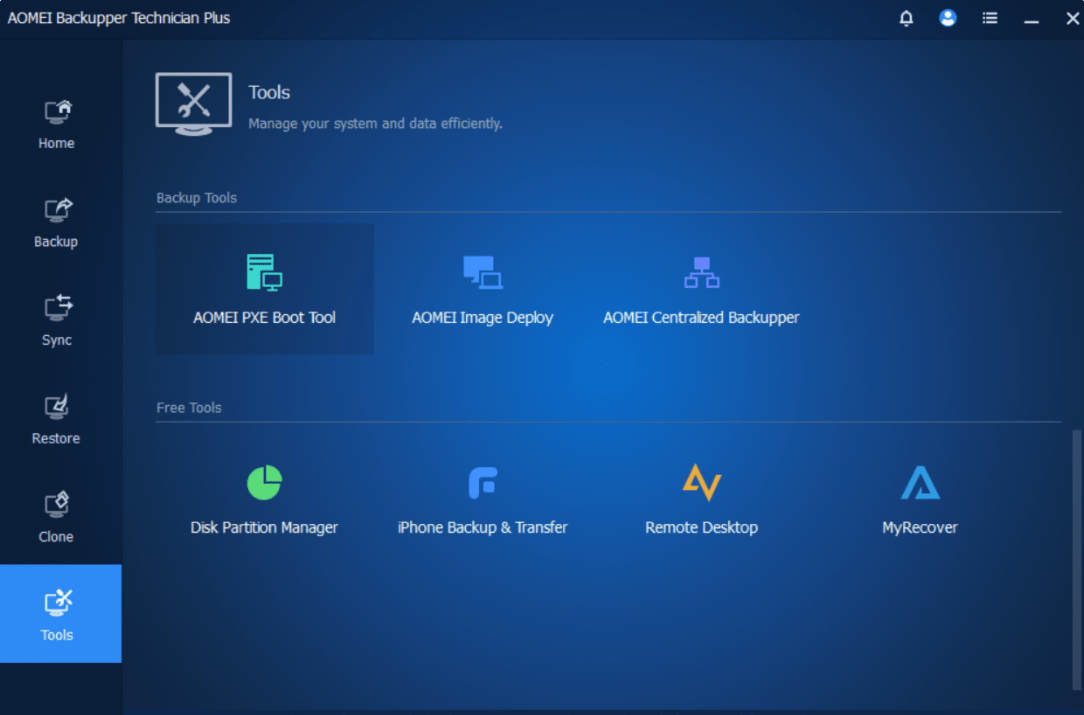Click the notification bell icon
The width and height of the screenshot is (1084, 715).
[x=906, y=17]
